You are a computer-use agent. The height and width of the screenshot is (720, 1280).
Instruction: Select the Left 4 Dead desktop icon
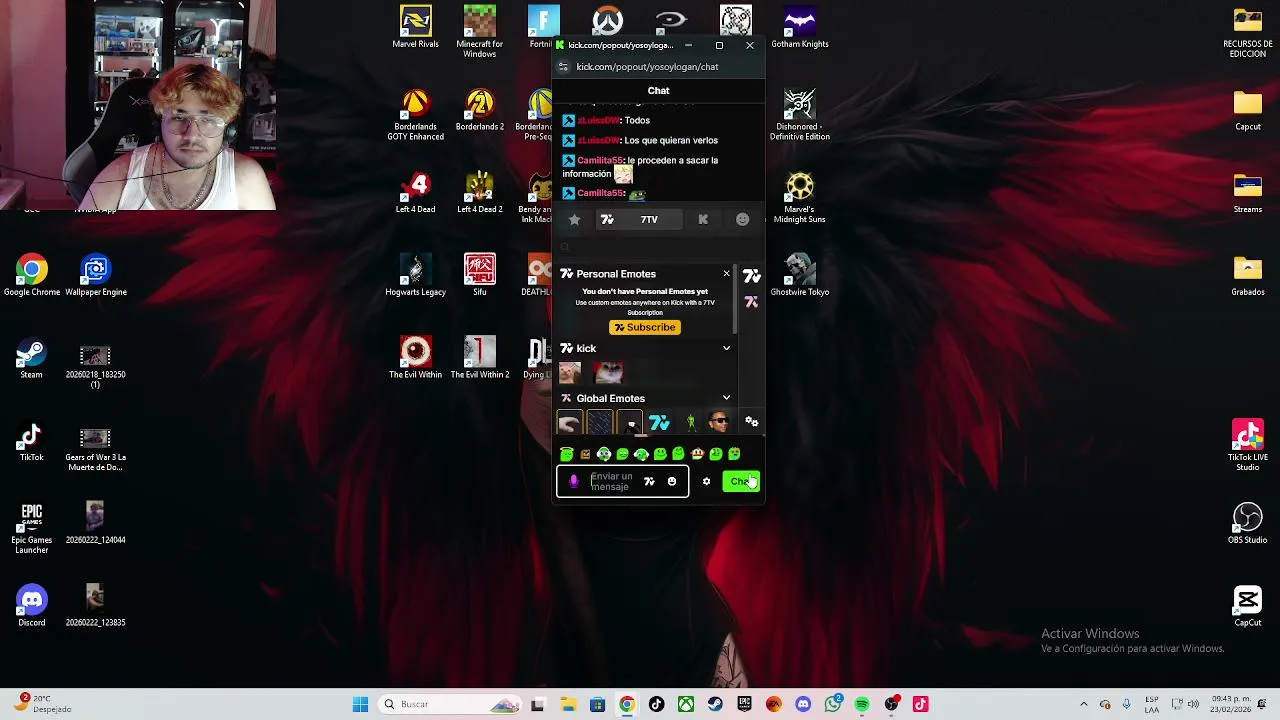415,193
